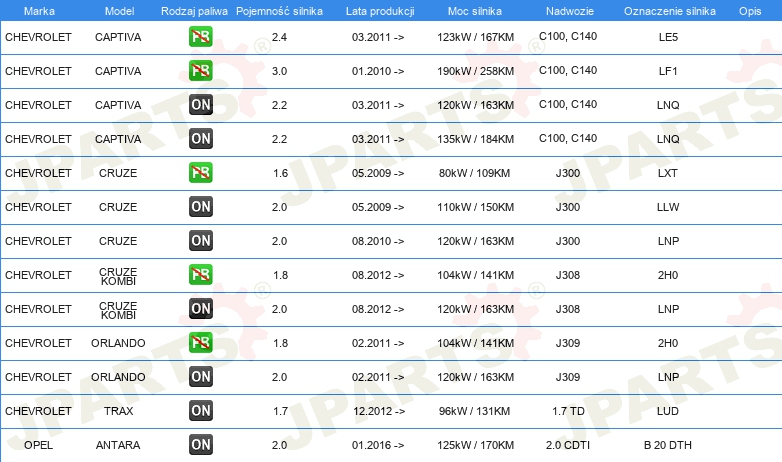
Task: Click the Nadwozie column header
Action: 570,11
